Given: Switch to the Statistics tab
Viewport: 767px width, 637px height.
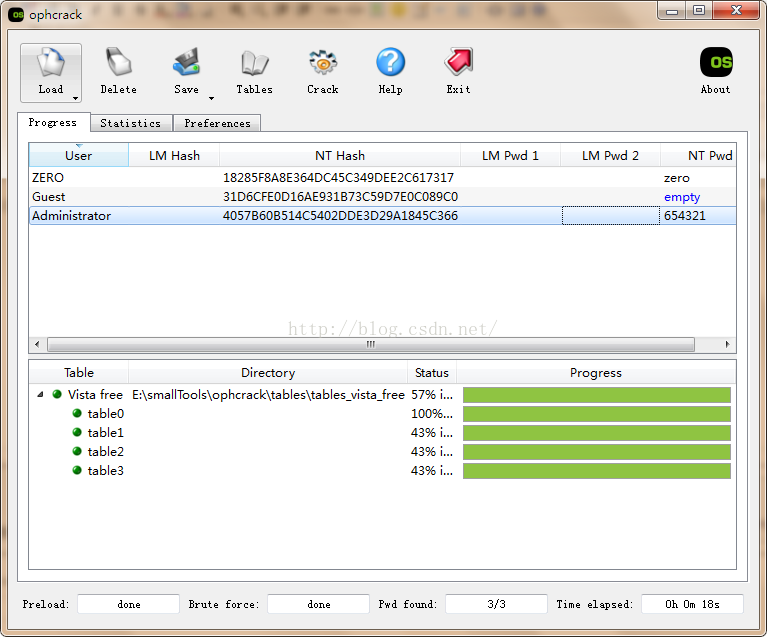Looking at the screenshot, I should (x=131, y=123).
